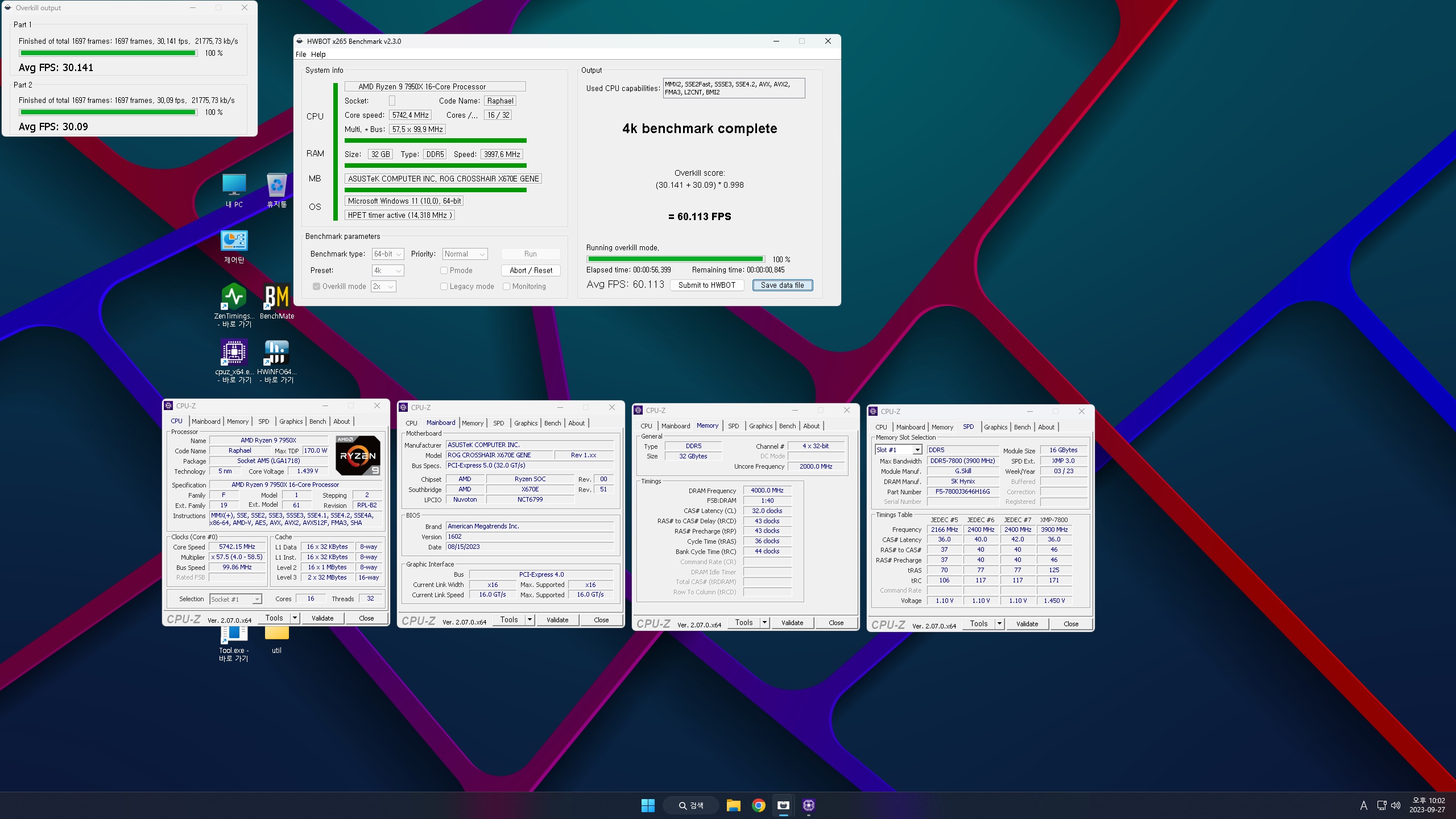Viewport: 1456px width, 819px height.
Task: Click the Windows Start button
Action: point(648,805)
